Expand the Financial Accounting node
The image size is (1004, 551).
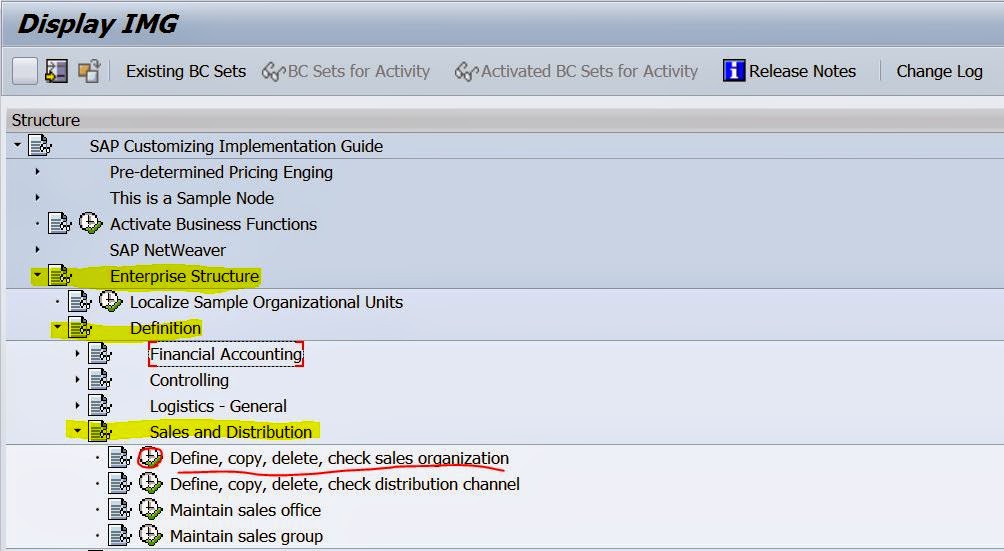point(77,353)
